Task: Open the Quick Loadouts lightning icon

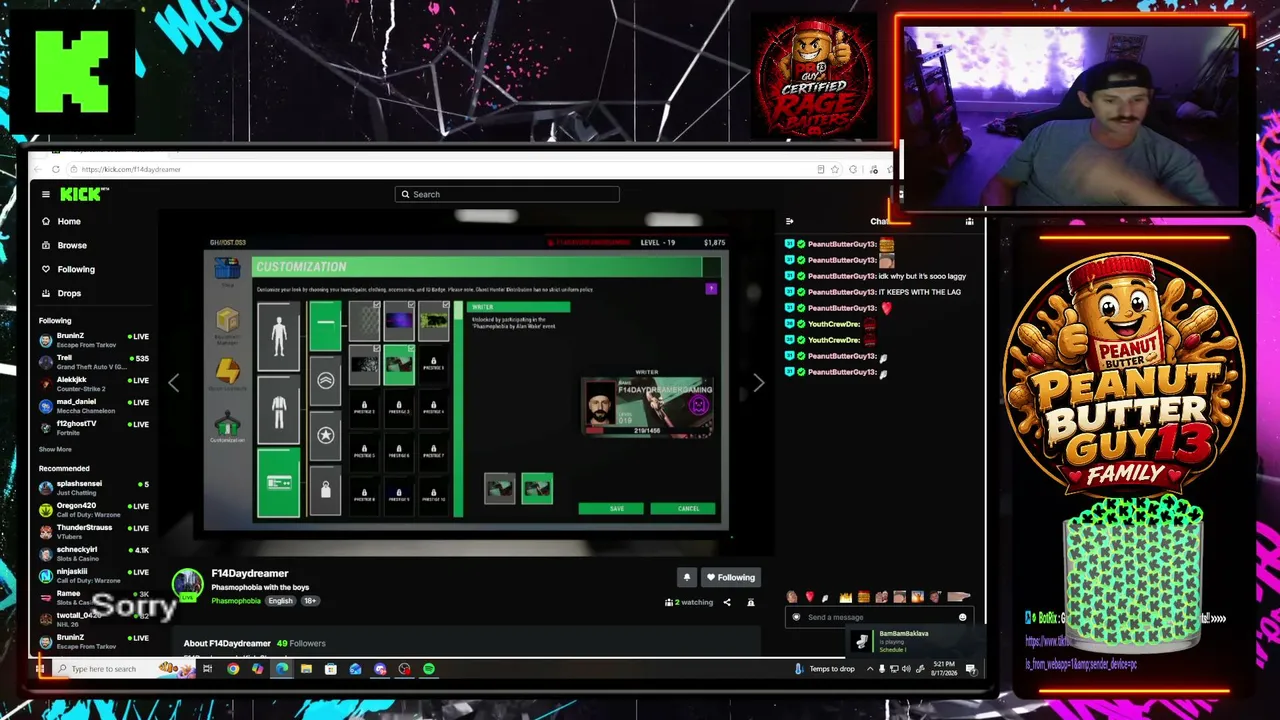Action: pos(227,372)
